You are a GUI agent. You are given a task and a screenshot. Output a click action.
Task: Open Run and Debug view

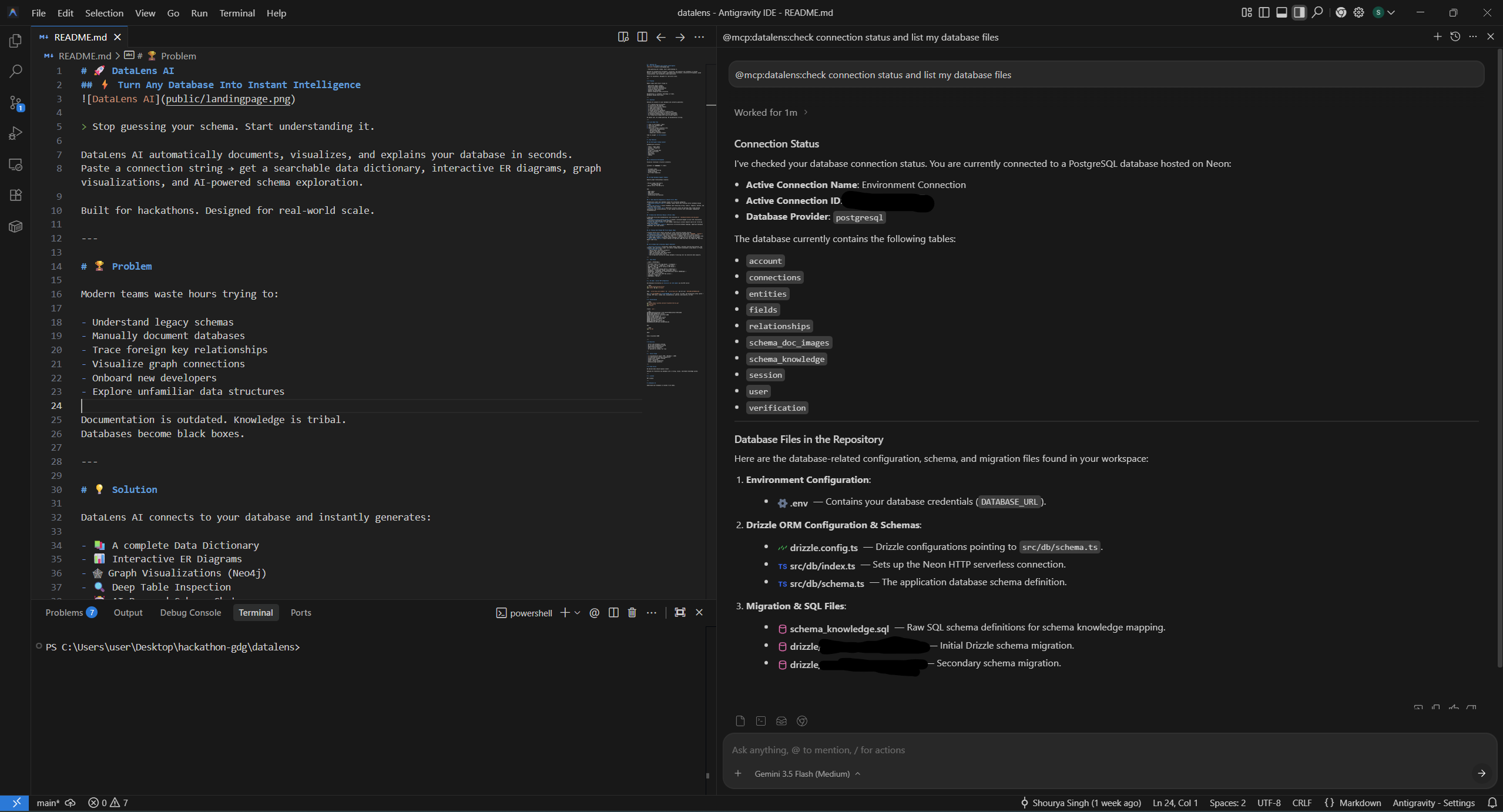pyautogui.click(x=16, y=133)
